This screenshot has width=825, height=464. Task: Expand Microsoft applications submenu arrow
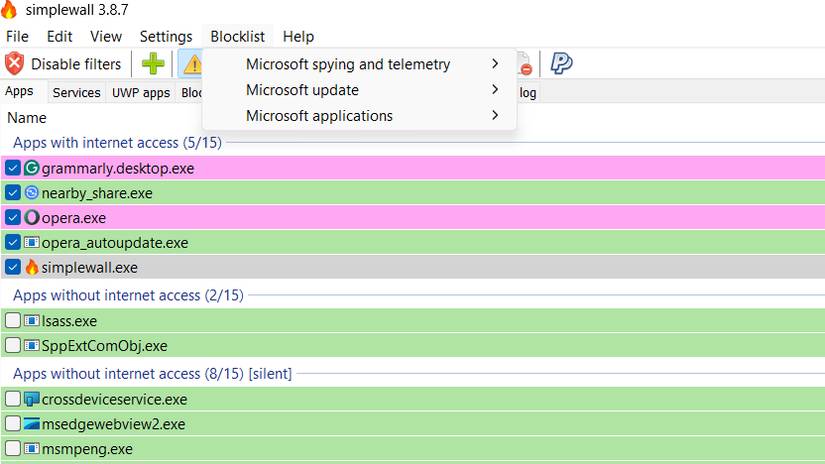click(x=495, y=115)
